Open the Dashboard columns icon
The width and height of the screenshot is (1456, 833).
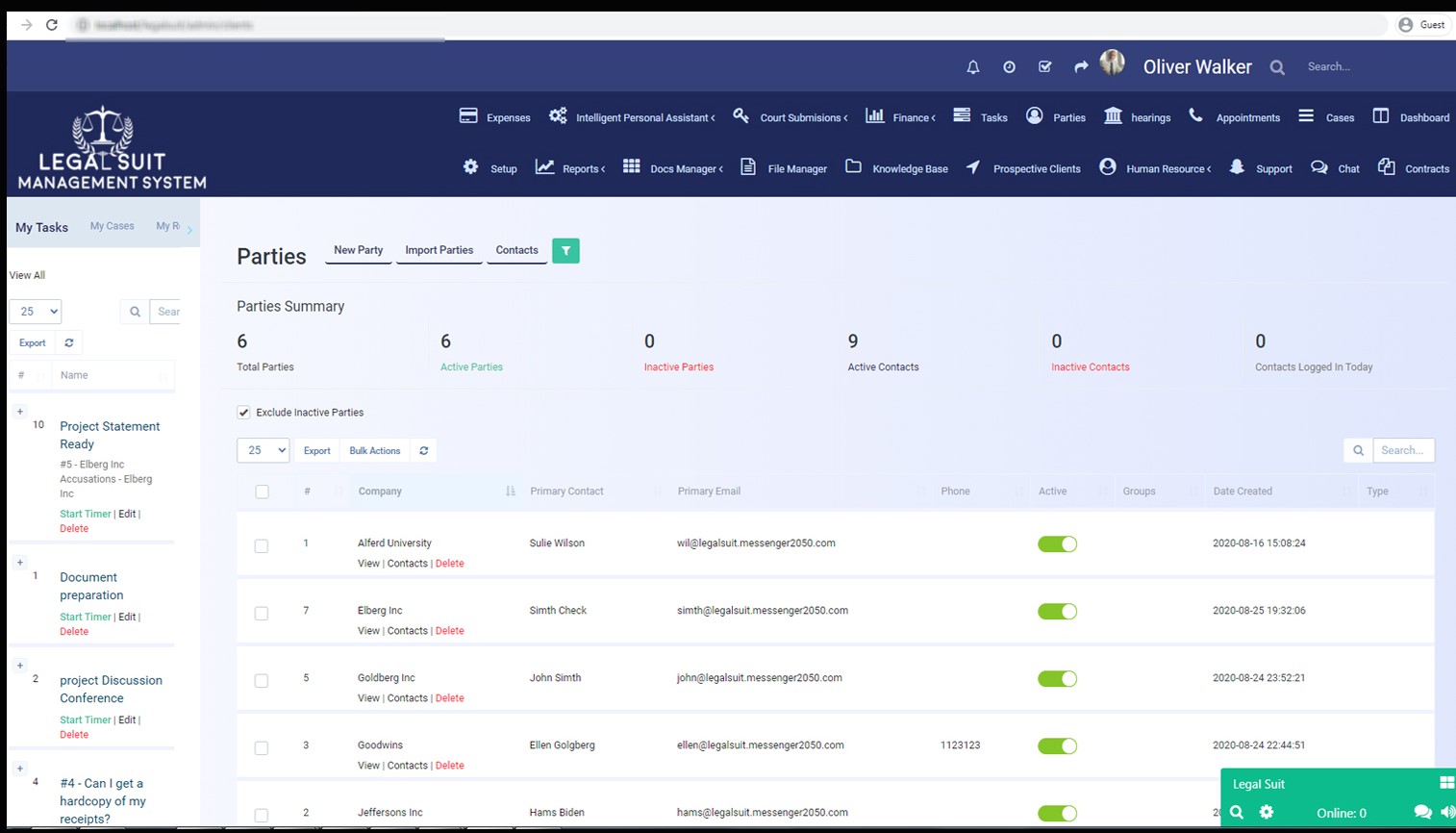[x=1381, y=115]
